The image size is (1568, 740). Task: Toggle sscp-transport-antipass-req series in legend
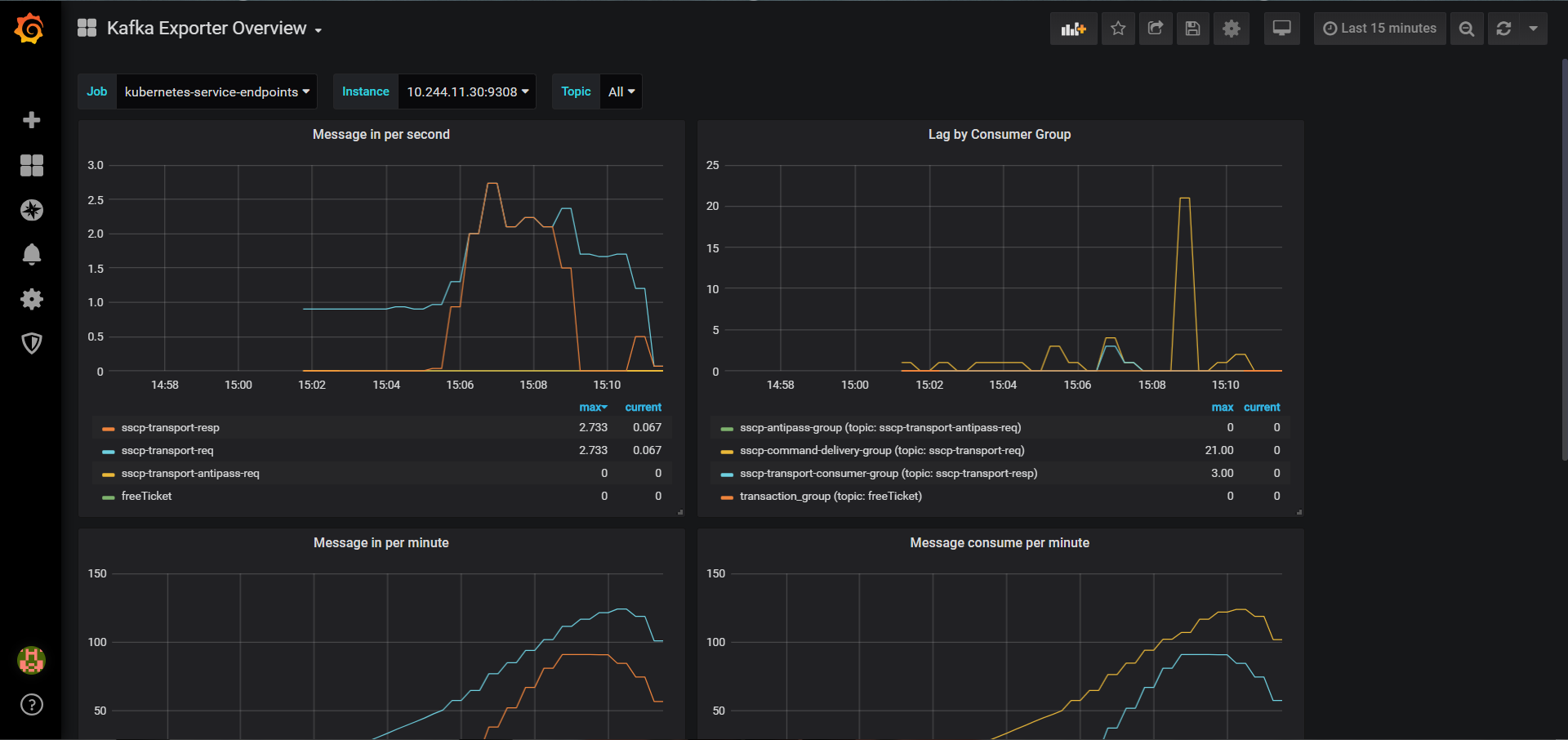pos(190,474)
